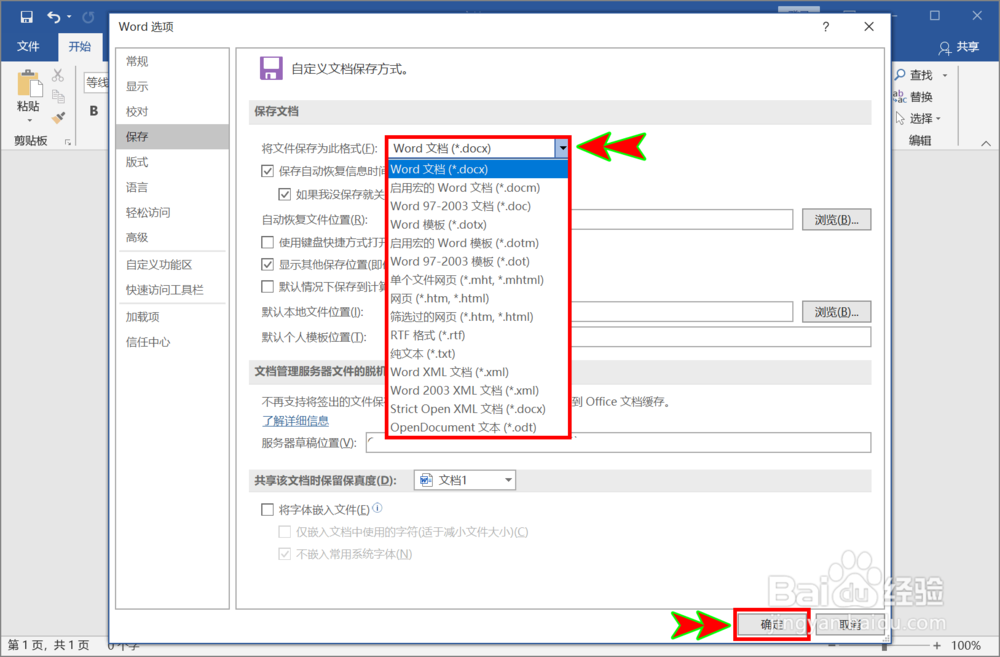Click 浏览 button for default local location
The image size is (1000, 657).
tap(836, 312)
